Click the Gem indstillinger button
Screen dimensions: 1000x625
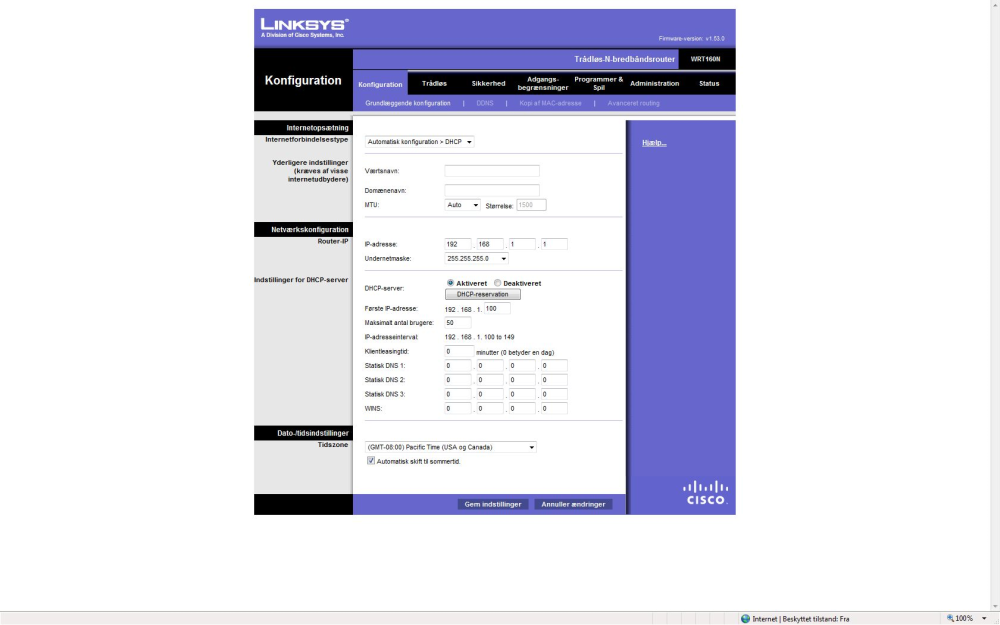pyautogui.click(x=493, y=504)
